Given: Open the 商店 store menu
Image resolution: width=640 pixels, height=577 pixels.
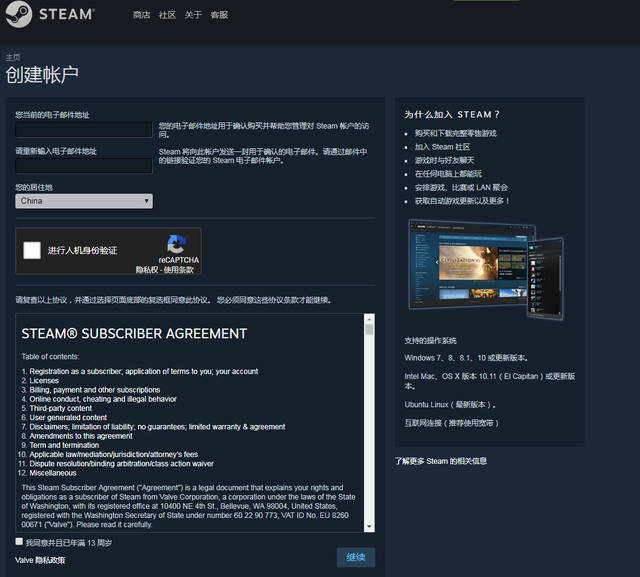Looking at the screenshot, I should (141, 15).
